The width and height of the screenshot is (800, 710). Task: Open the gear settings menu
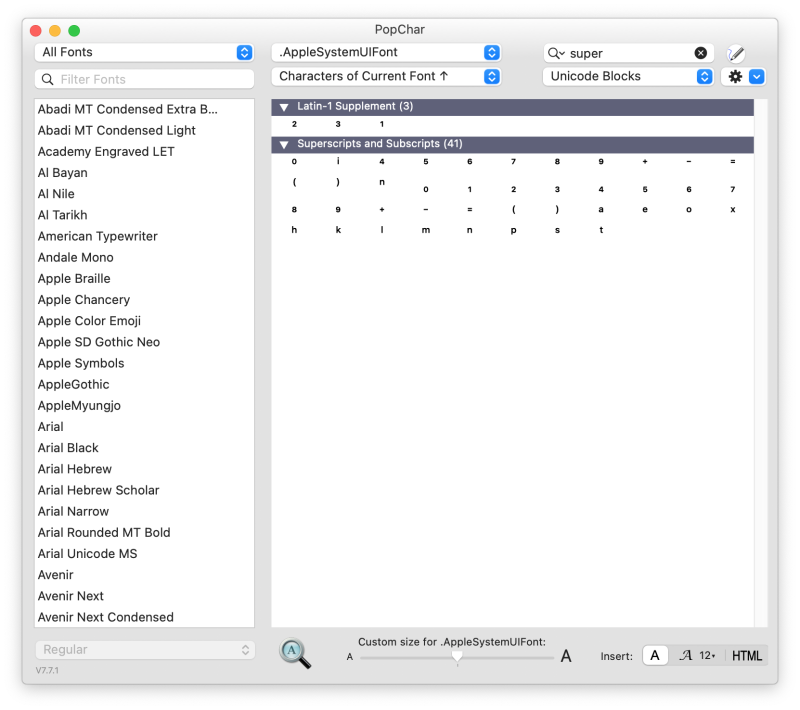click(735, 77)
